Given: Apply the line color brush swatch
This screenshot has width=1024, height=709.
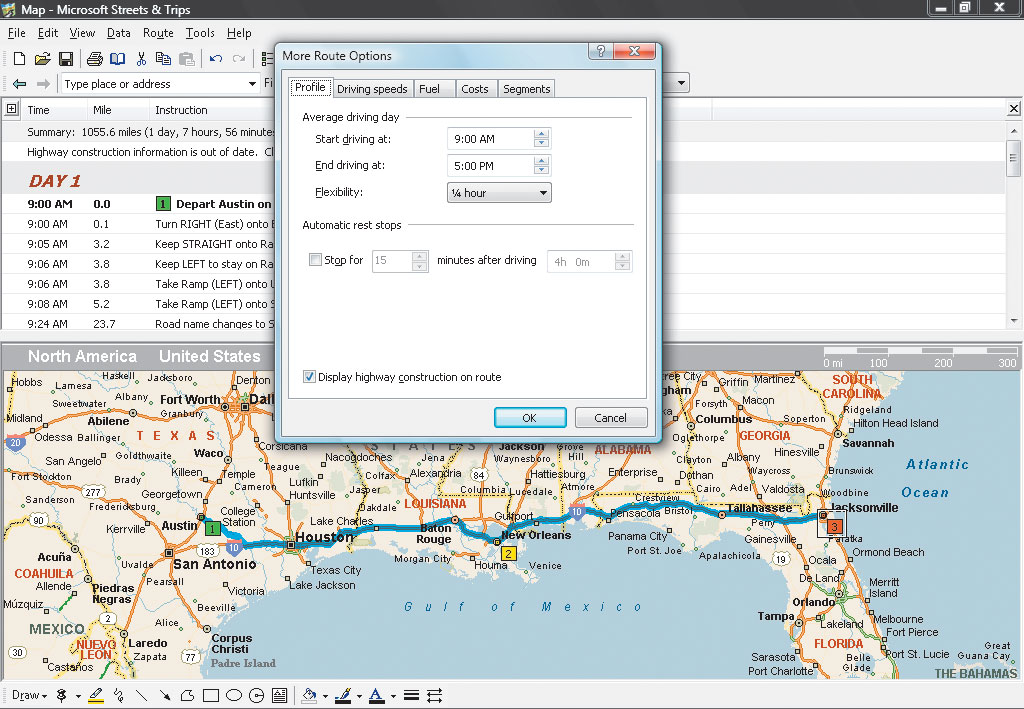Looking at the screenshot, I should click(343, 695).
